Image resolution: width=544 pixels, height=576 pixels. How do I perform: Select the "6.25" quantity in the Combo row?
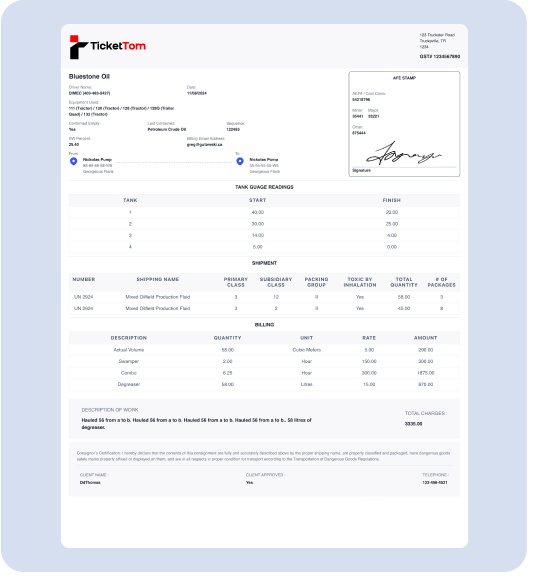[227, 373]
